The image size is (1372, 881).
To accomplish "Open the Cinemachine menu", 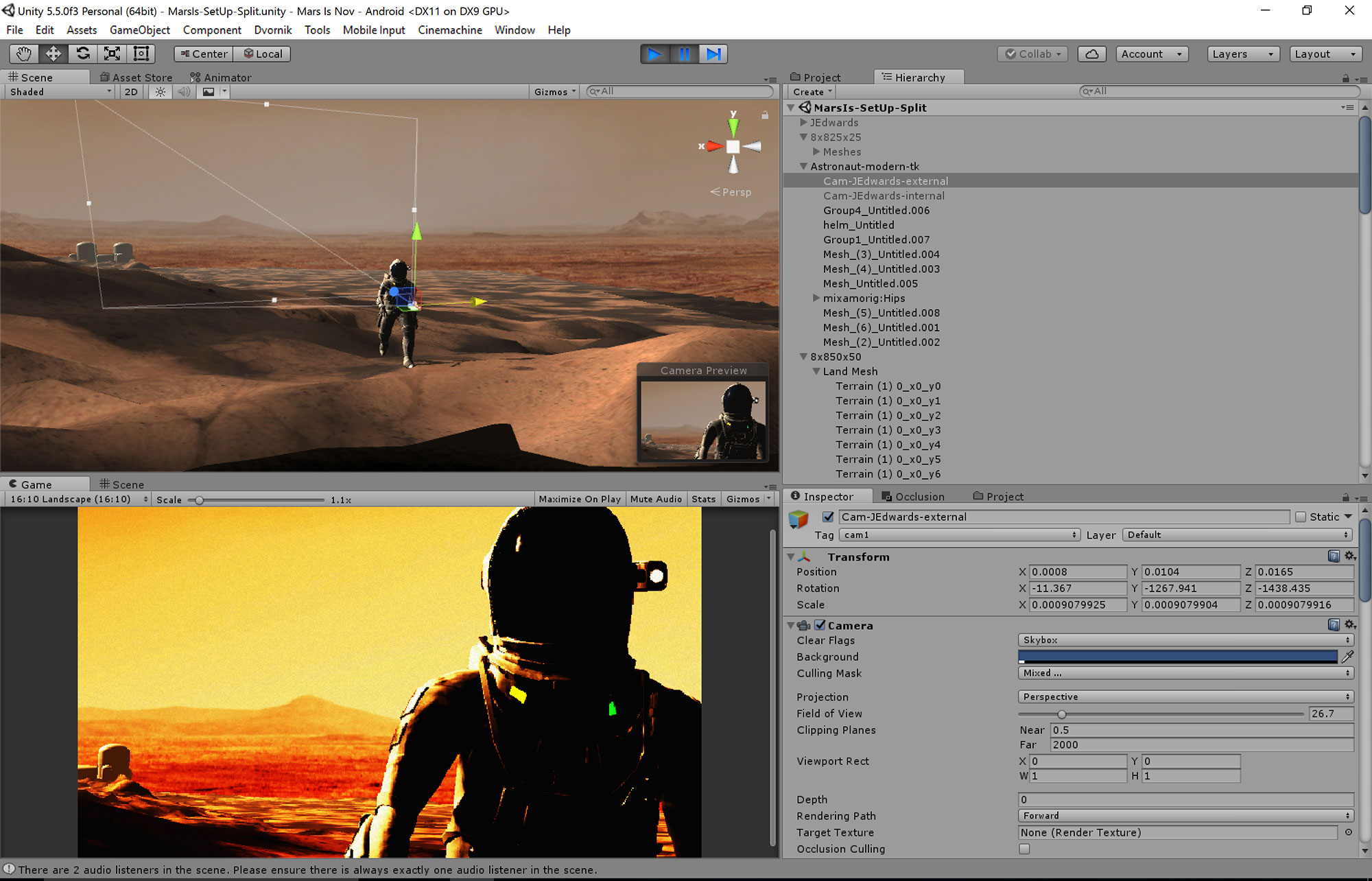I will (x=449, y=30).
